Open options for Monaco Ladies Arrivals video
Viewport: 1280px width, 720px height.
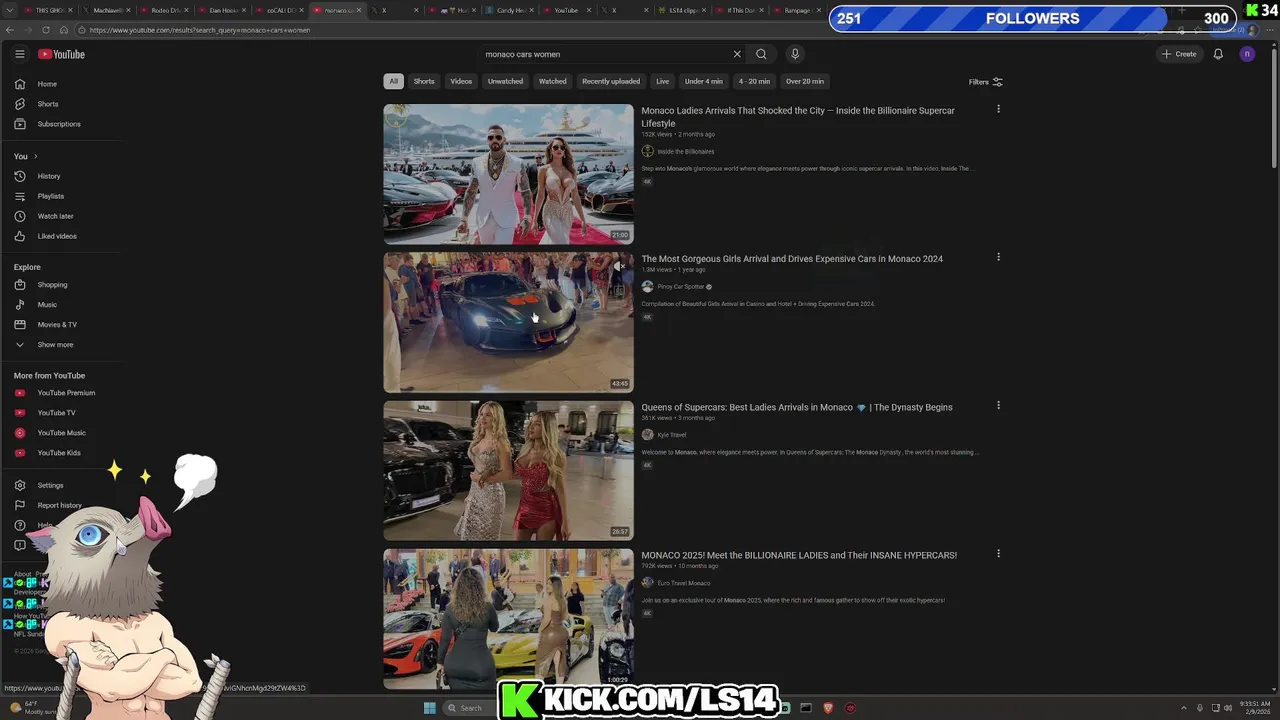click(x=998, y=109)
